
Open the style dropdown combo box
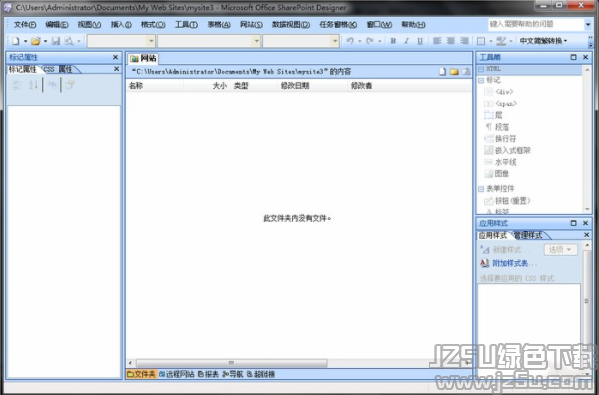click(x=151, y=41)
